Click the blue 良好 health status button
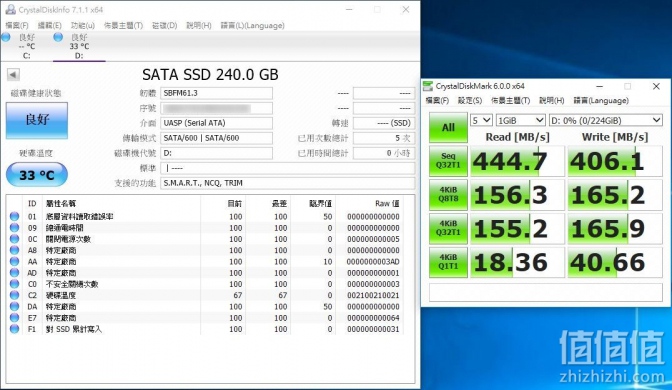The height and width of the screenshot is (390, 672). (x=37, y=120)
